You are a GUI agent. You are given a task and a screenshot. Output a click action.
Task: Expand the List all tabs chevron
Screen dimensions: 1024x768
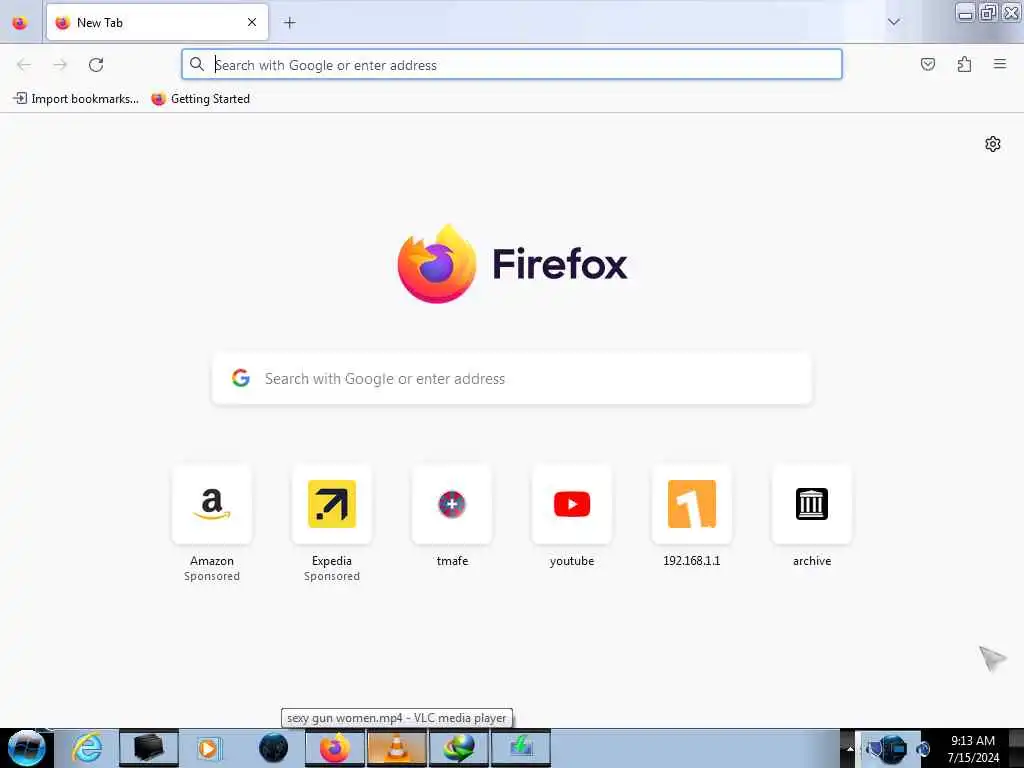tap(893, 22)
